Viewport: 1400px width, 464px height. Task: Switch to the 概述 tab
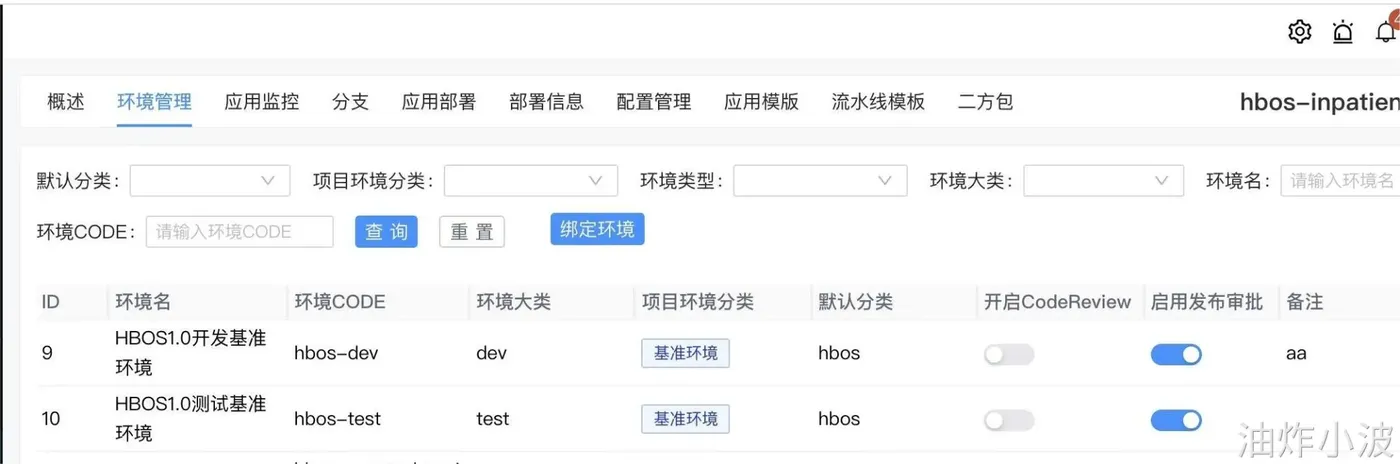[66, 102]
